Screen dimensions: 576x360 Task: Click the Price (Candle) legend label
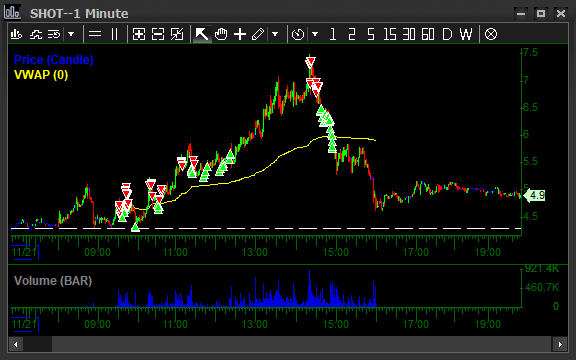pos(54,60)
